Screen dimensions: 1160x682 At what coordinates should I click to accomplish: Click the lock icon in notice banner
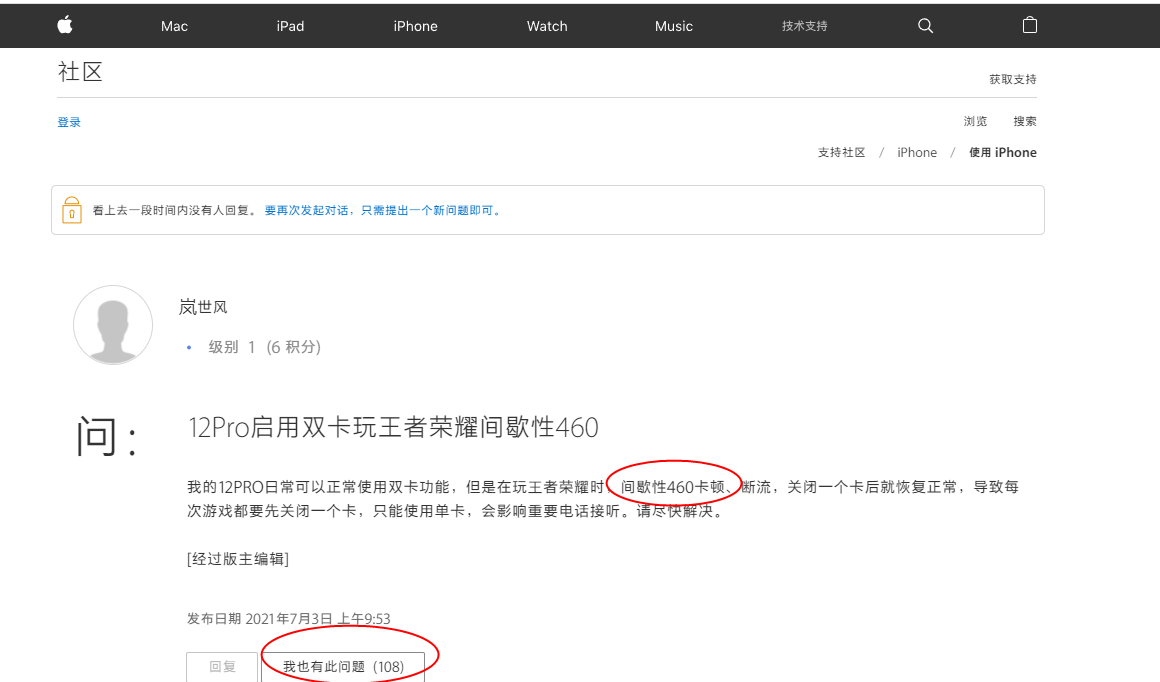[71, 210]
